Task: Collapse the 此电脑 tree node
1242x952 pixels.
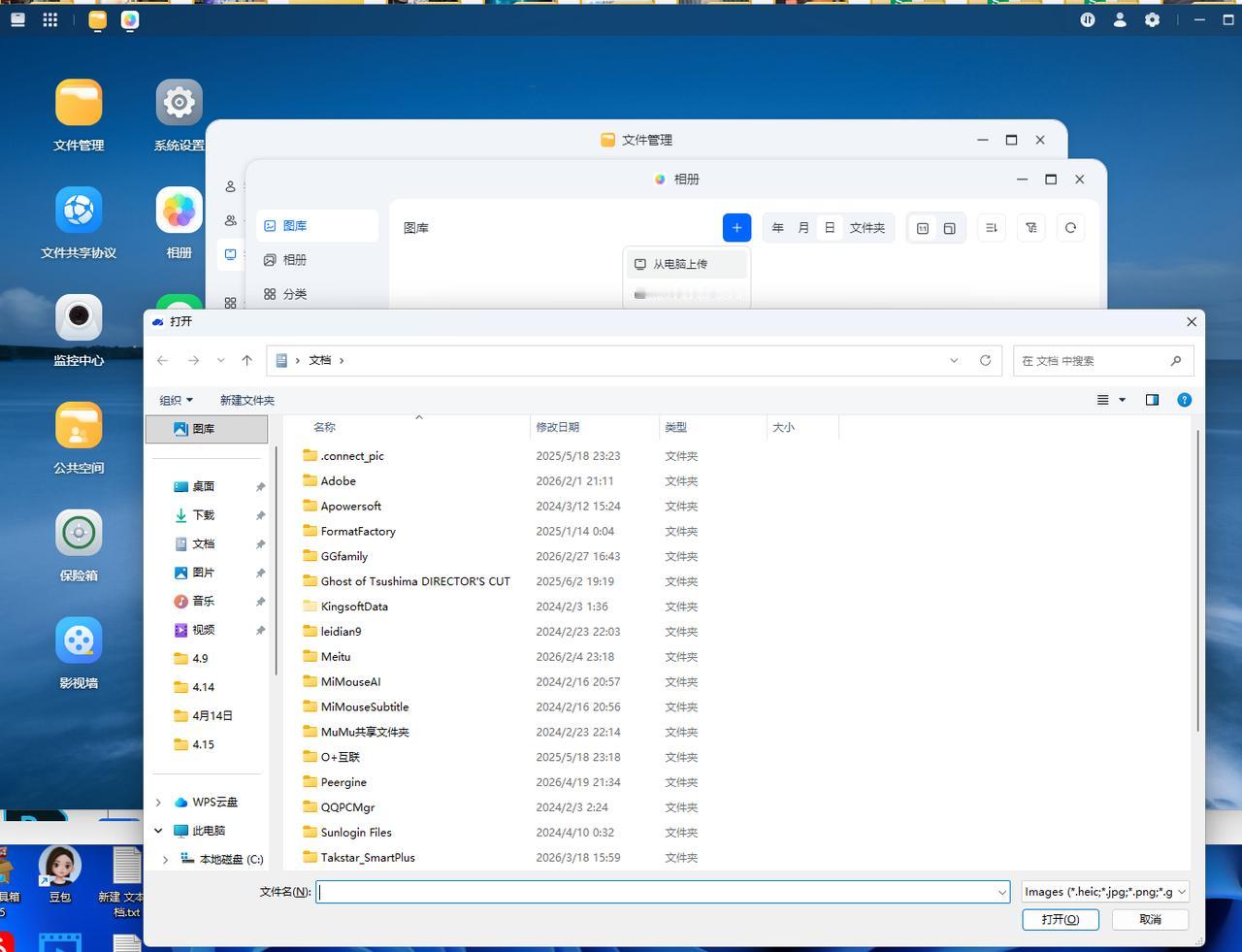Action: [158, 831]
